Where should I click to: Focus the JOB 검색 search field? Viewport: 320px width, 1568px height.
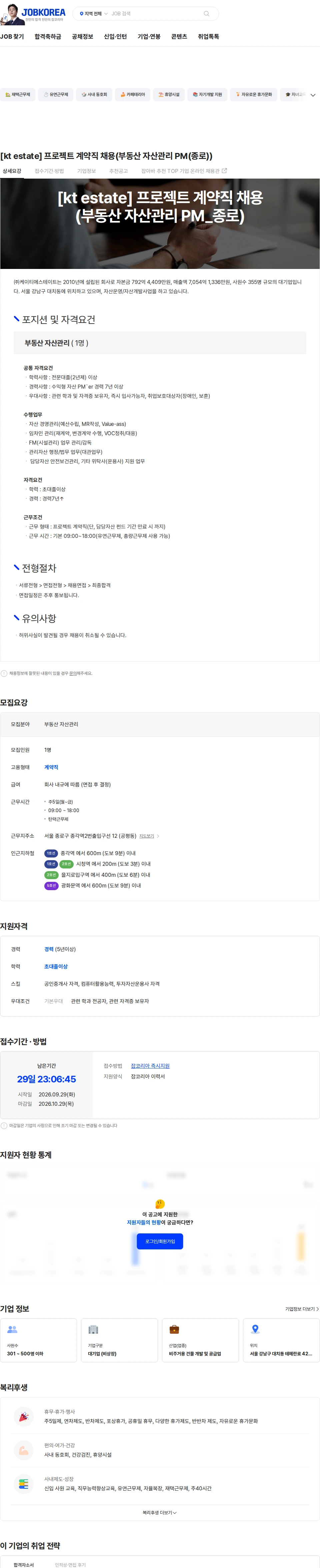tap(155, 13)
